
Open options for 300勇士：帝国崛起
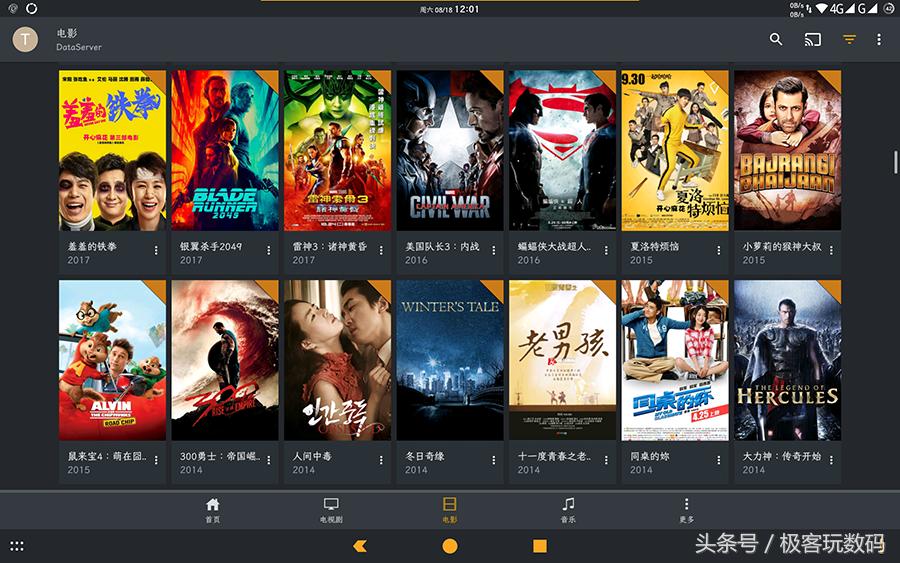(x=269, y=460)
